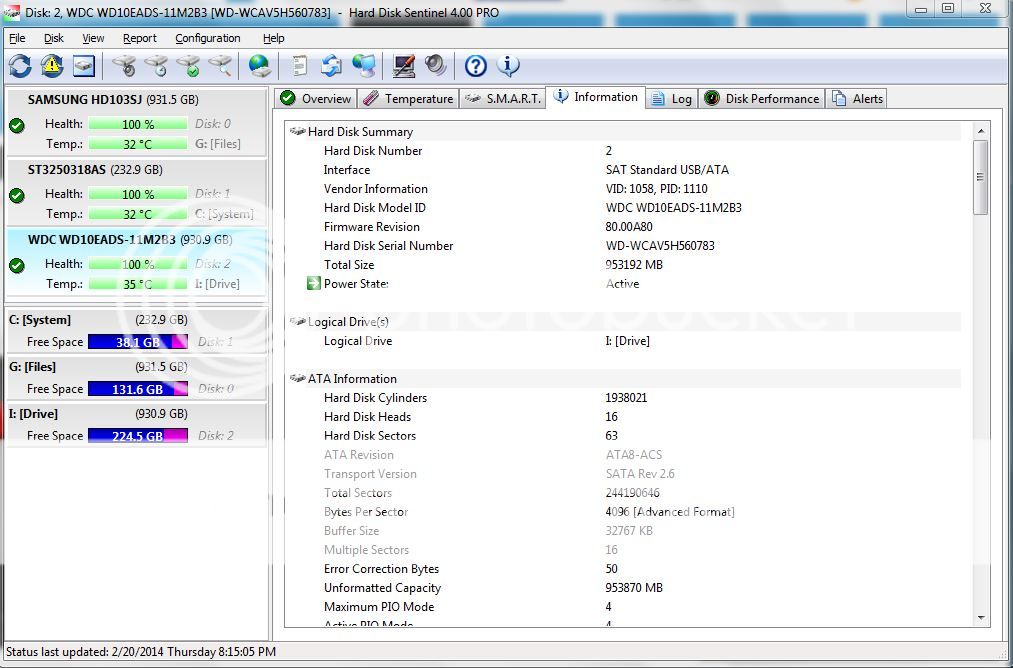
Task: Click the Refresh toolbar icon
Action: [x=20, y=66]
